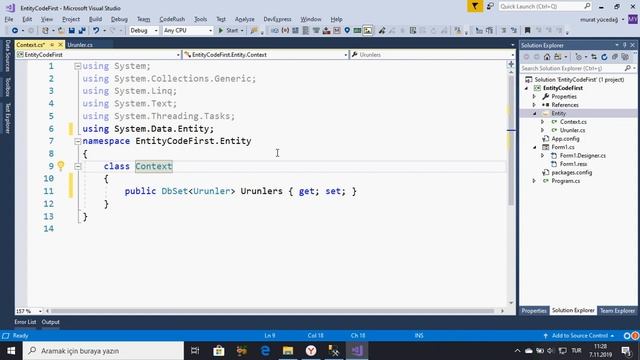Click the Task View taskbar icon

coord(195,351)
